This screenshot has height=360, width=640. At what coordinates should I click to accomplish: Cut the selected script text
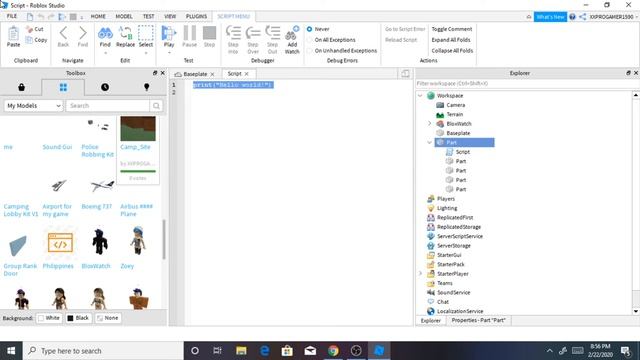point(34,29)
